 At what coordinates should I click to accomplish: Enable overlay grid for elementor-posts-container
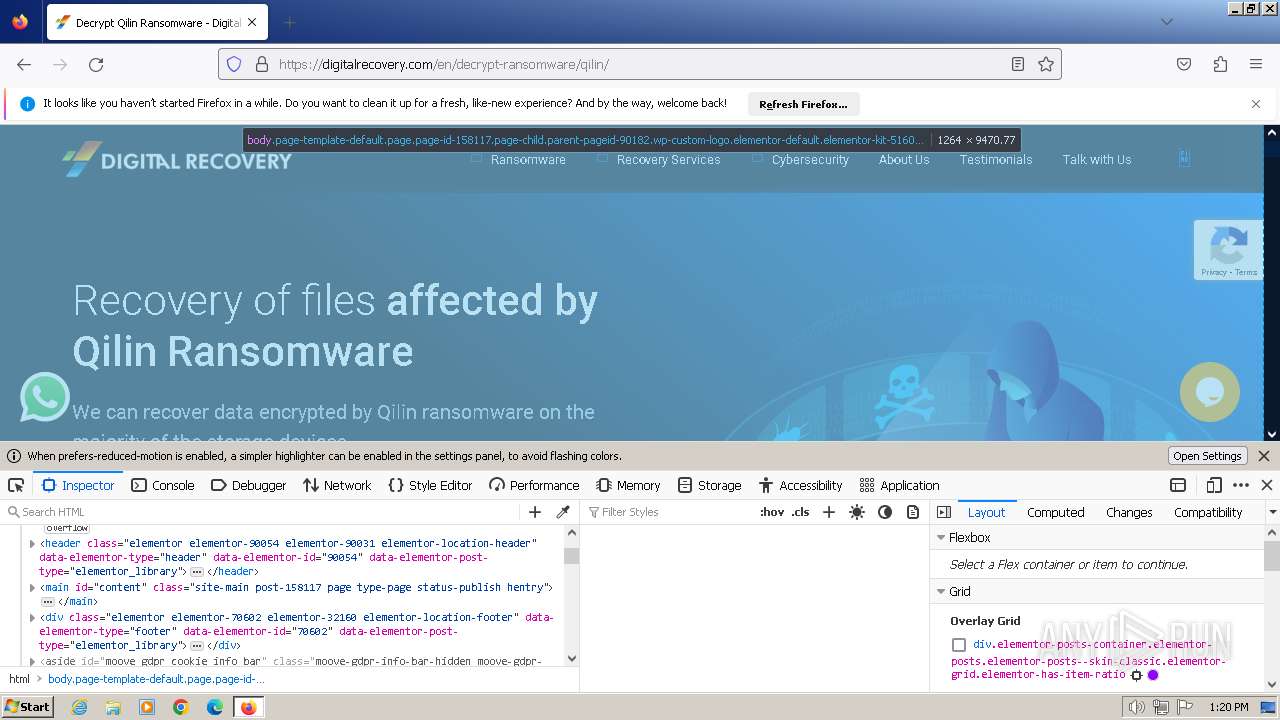coord(959,645)
